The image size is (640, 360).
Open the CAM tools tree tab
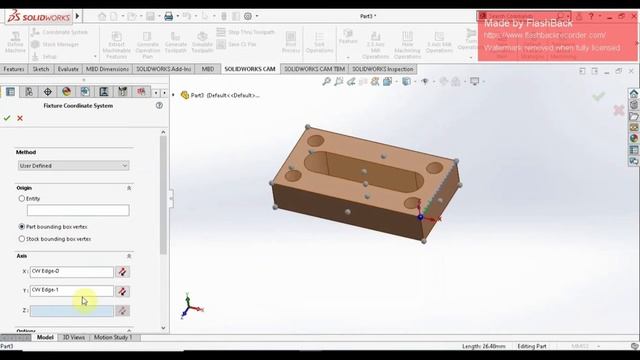tap(122, 92)
